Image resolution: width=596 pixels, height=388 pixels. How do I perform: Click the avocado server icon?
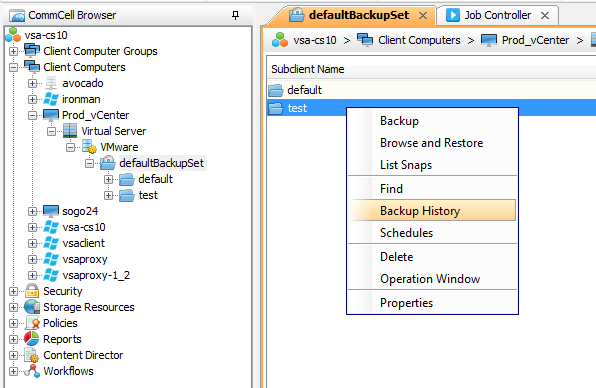pos(51,83)
